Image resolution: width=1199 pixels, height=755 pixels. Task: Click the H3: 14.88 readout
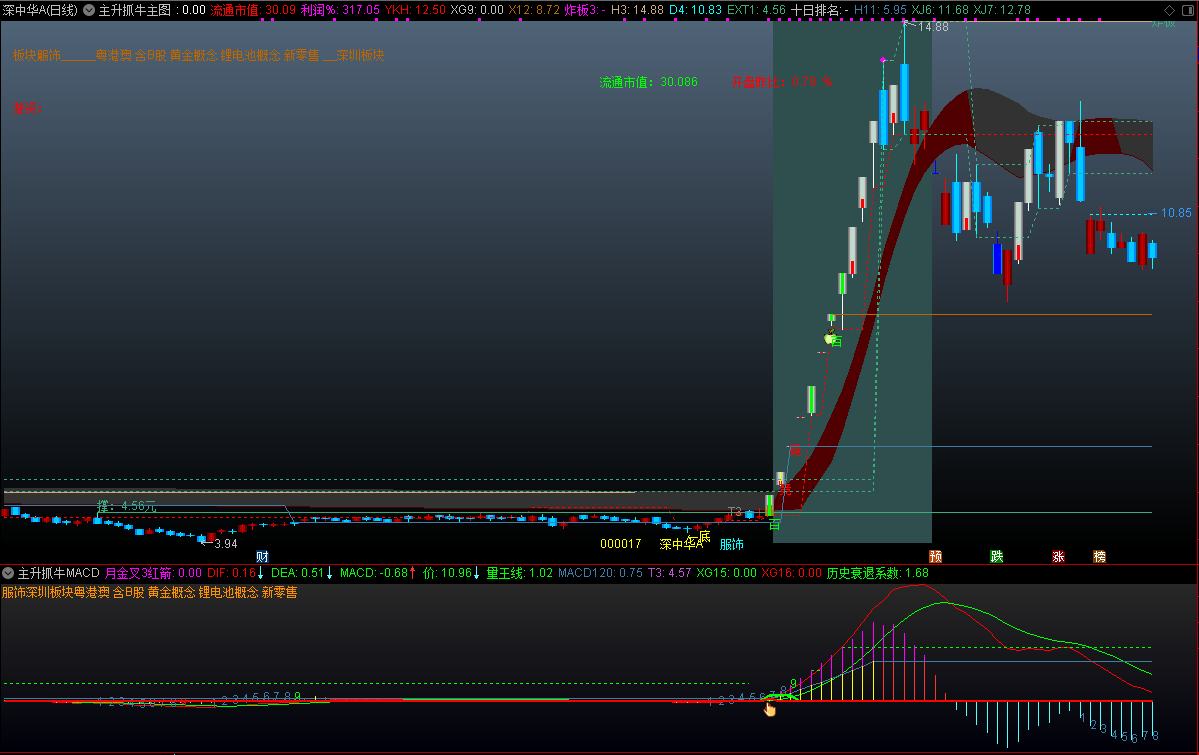click(637, 10)
